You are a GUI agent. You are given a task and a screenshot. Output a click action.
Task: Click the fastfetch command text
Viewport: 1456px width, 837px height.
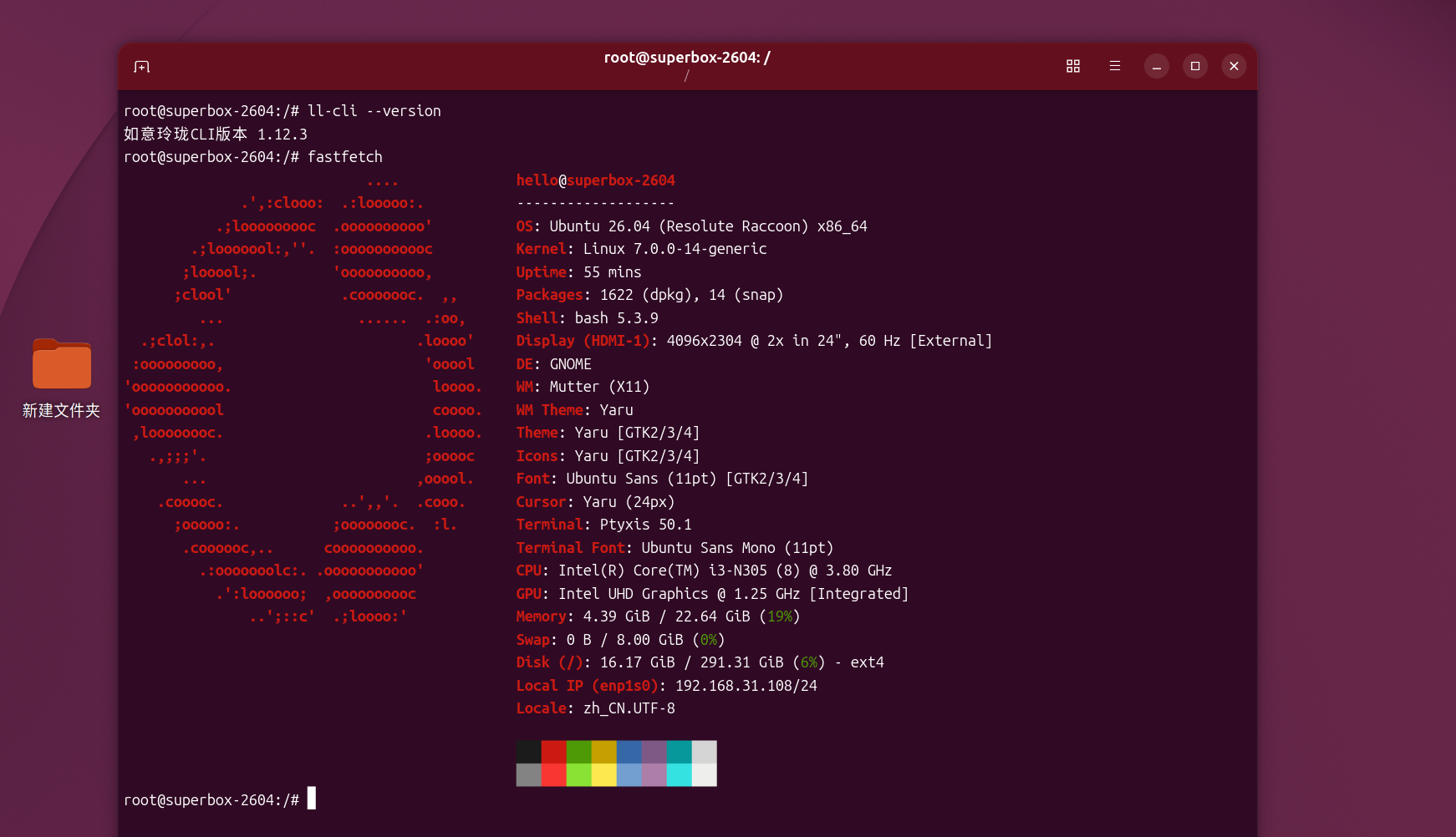tap(345, 157)
